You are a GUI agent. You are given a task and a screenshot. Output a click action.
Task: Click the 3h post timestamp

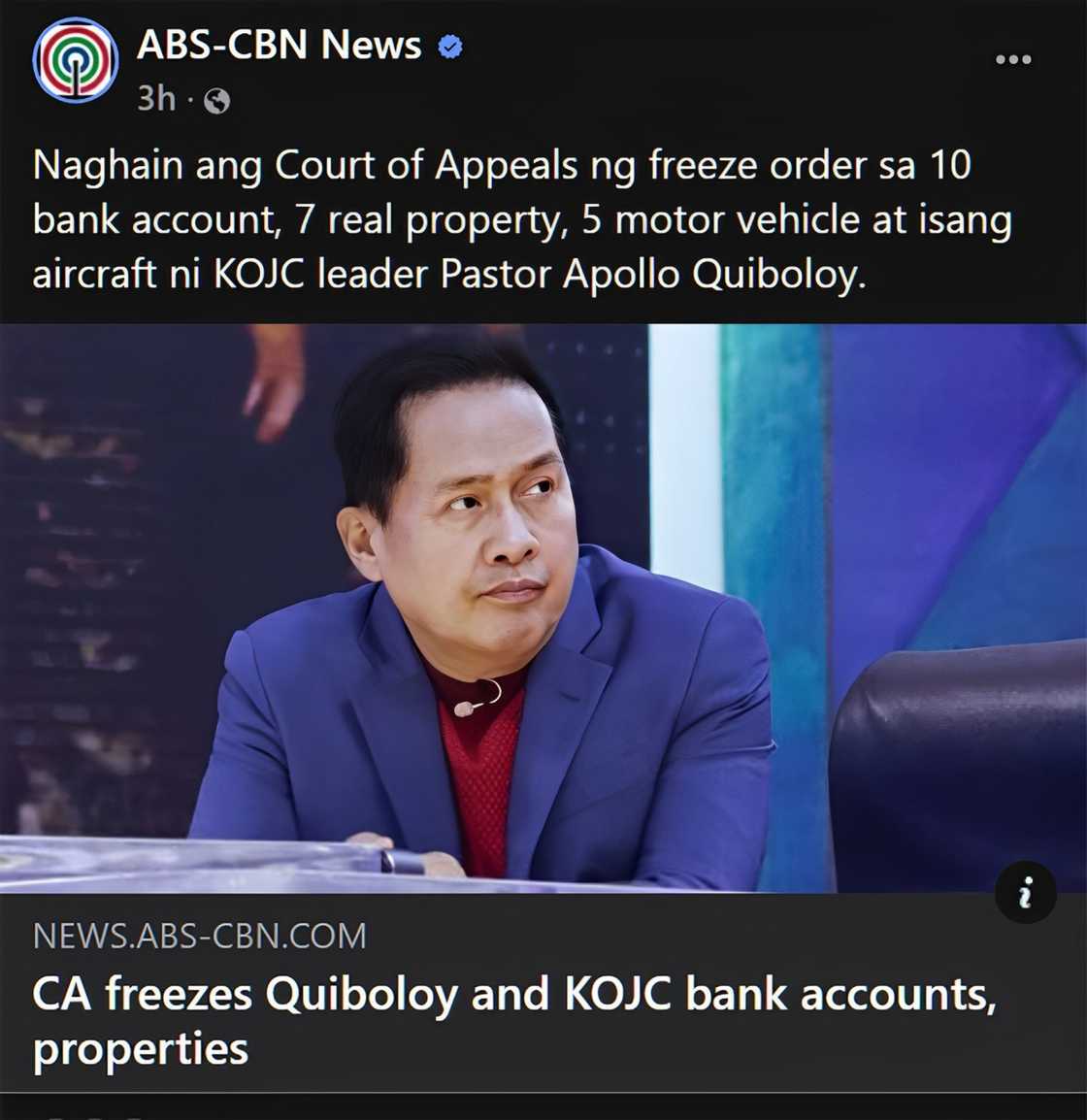point(156,98)
